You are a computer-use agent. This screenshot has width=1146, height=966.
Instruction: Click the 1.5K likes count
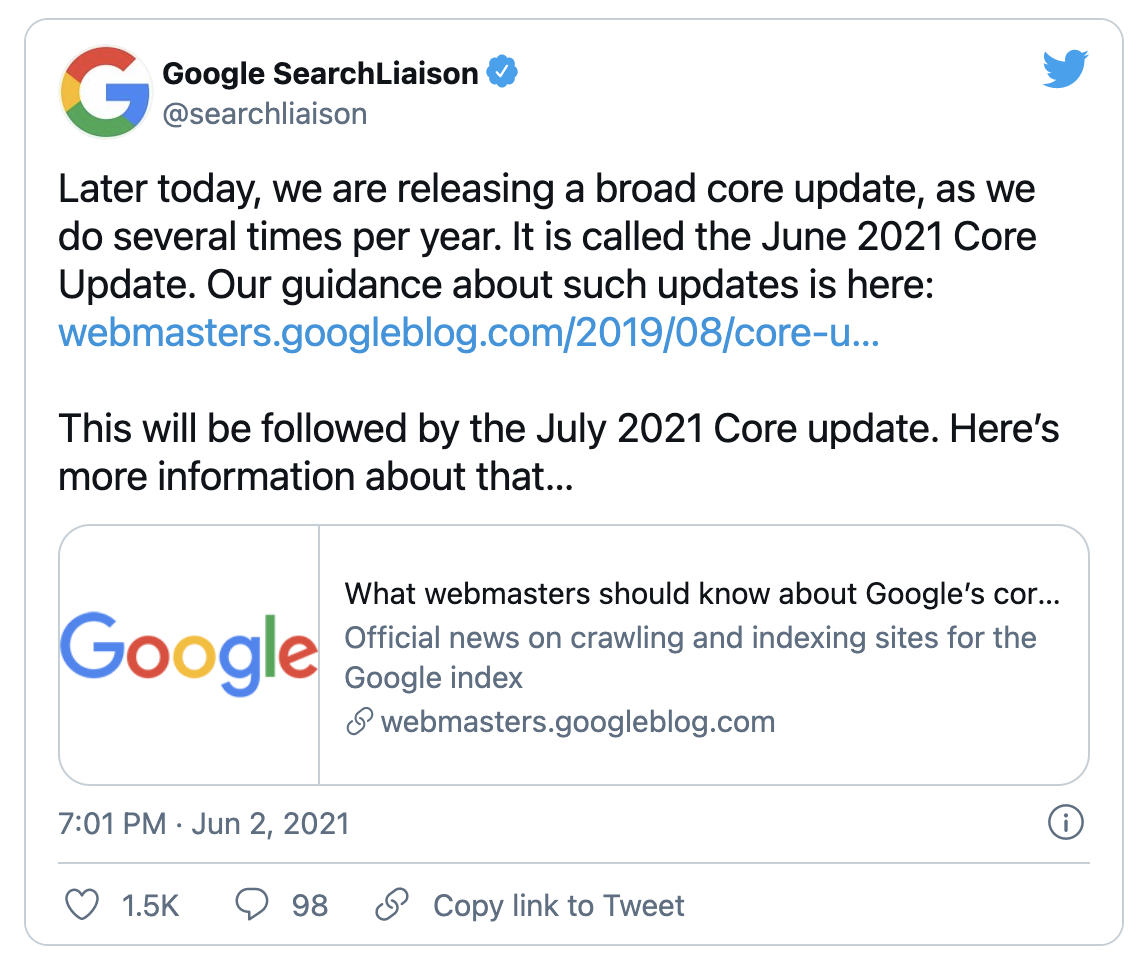pos(150,905)
